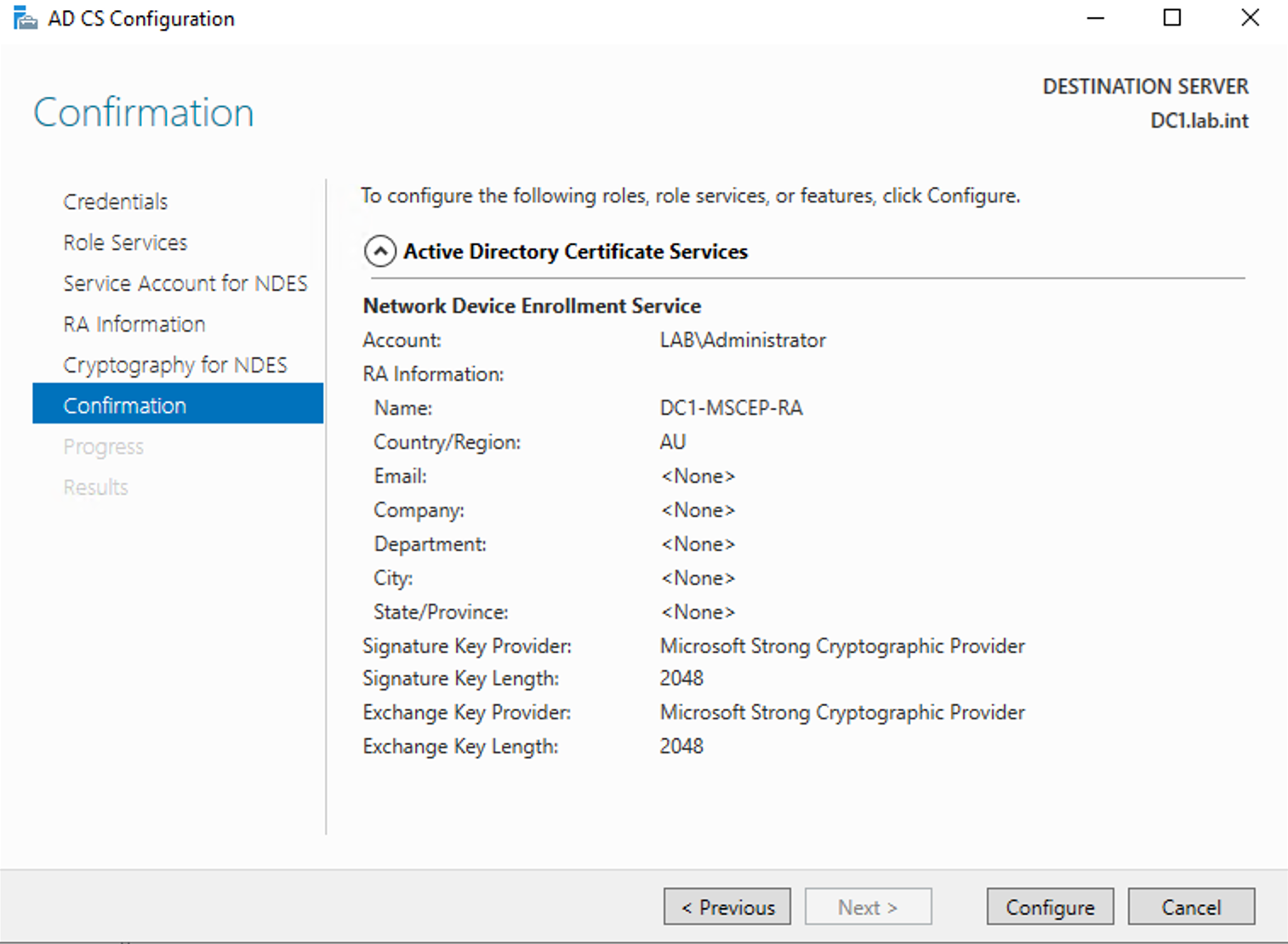Click the DC1-MSCEP-RA name value
The image size is (1288, 944).
point(731,408)
